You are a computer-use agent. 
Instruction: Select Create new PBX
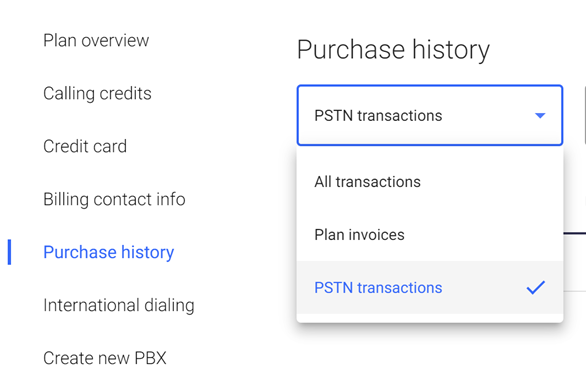click(105, 358)
